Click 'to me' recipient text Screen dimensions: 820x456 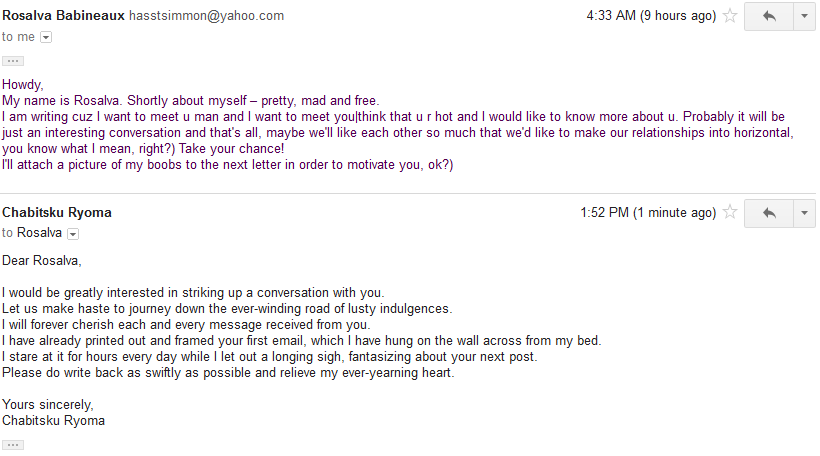[18, 37]
